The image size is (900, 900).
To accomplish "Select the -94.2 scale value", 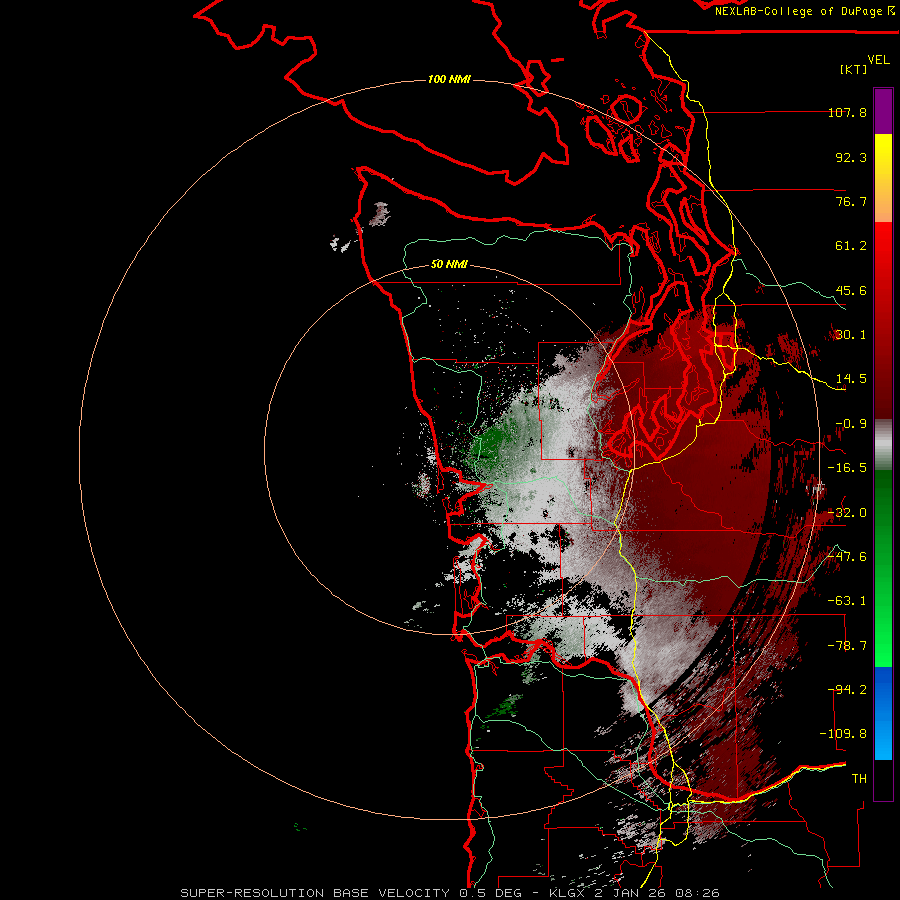I will click(847, 690).
